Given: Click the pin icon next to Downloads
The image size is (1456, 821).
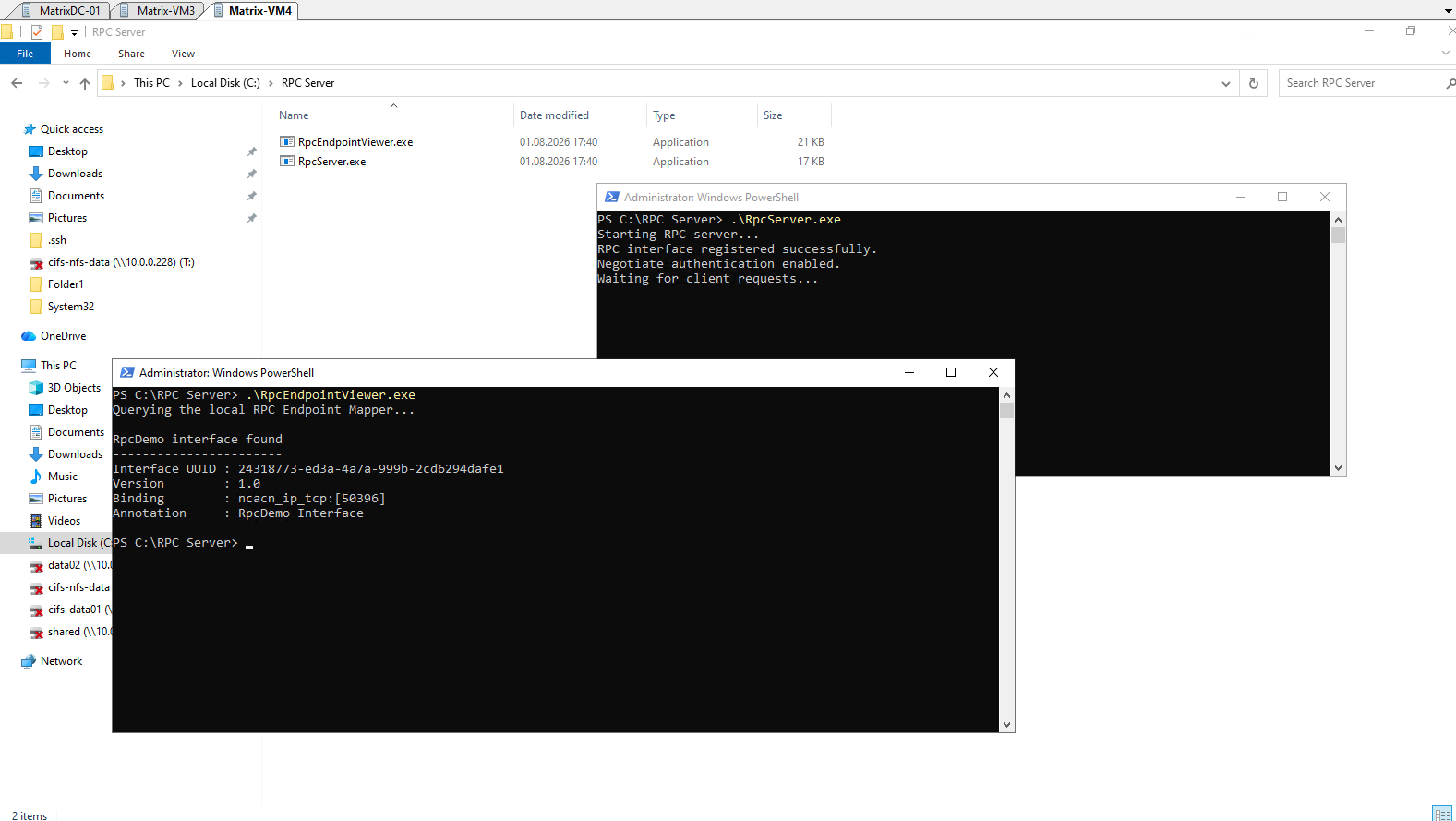Looking at the screenshot, I should 251,174.
